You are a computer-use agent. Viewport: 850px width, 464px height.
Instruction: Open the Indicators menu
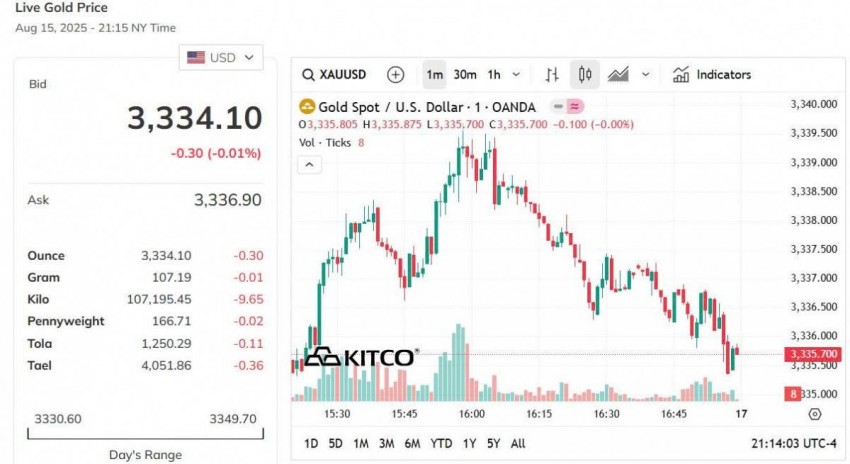[711, 74]
